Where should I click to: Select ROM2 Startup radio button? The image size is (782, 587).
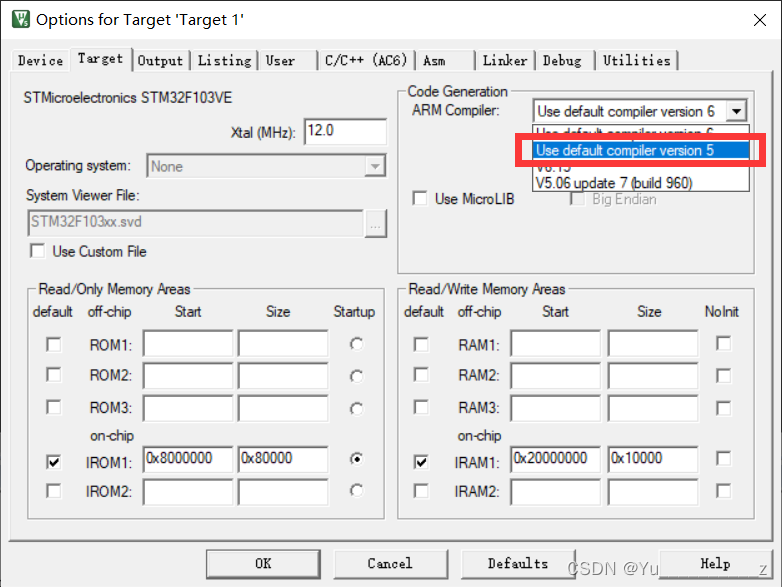356,376
